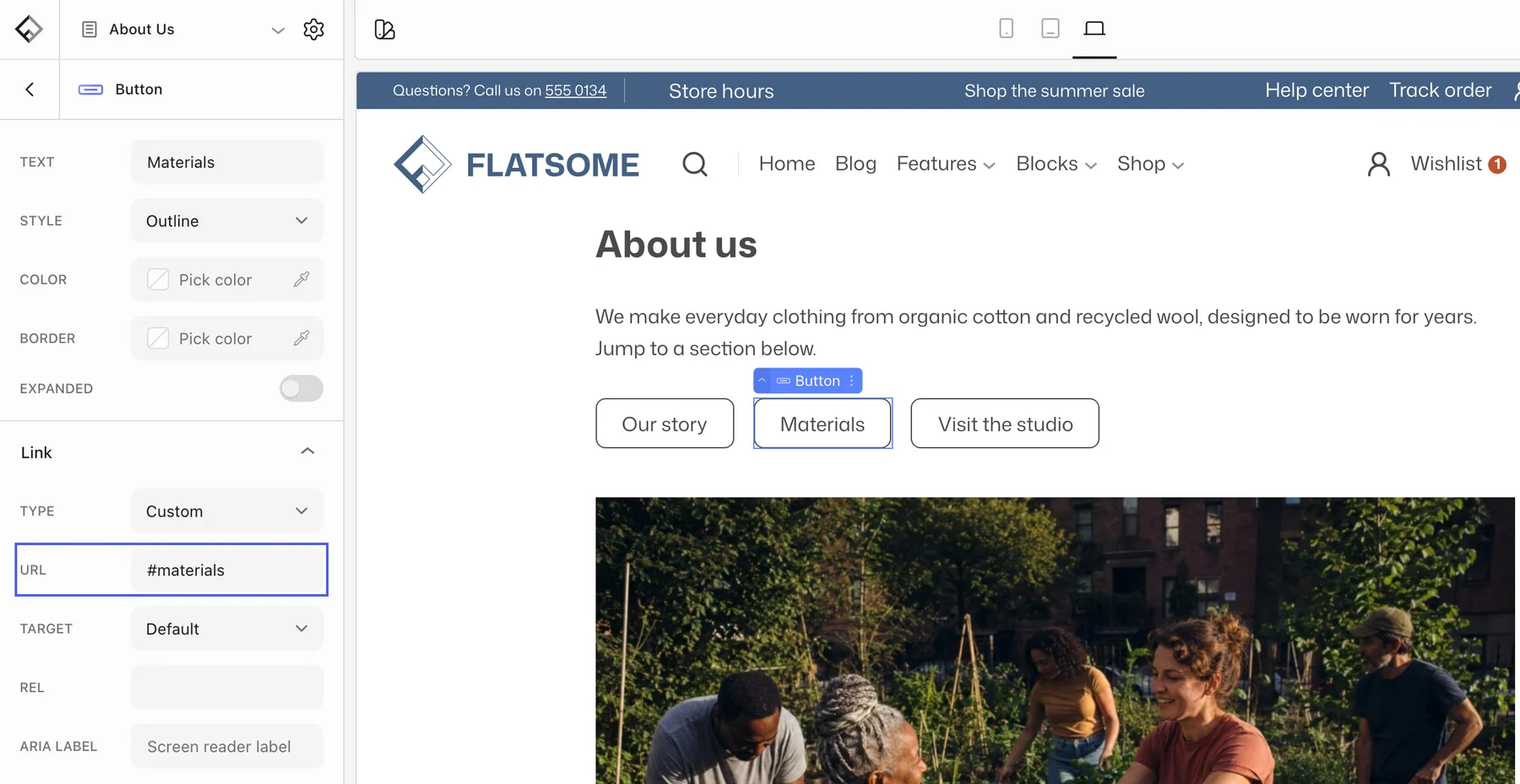Open the site search magnifier icon
This screenshot has width=1520, height=784.
(695, 164)
